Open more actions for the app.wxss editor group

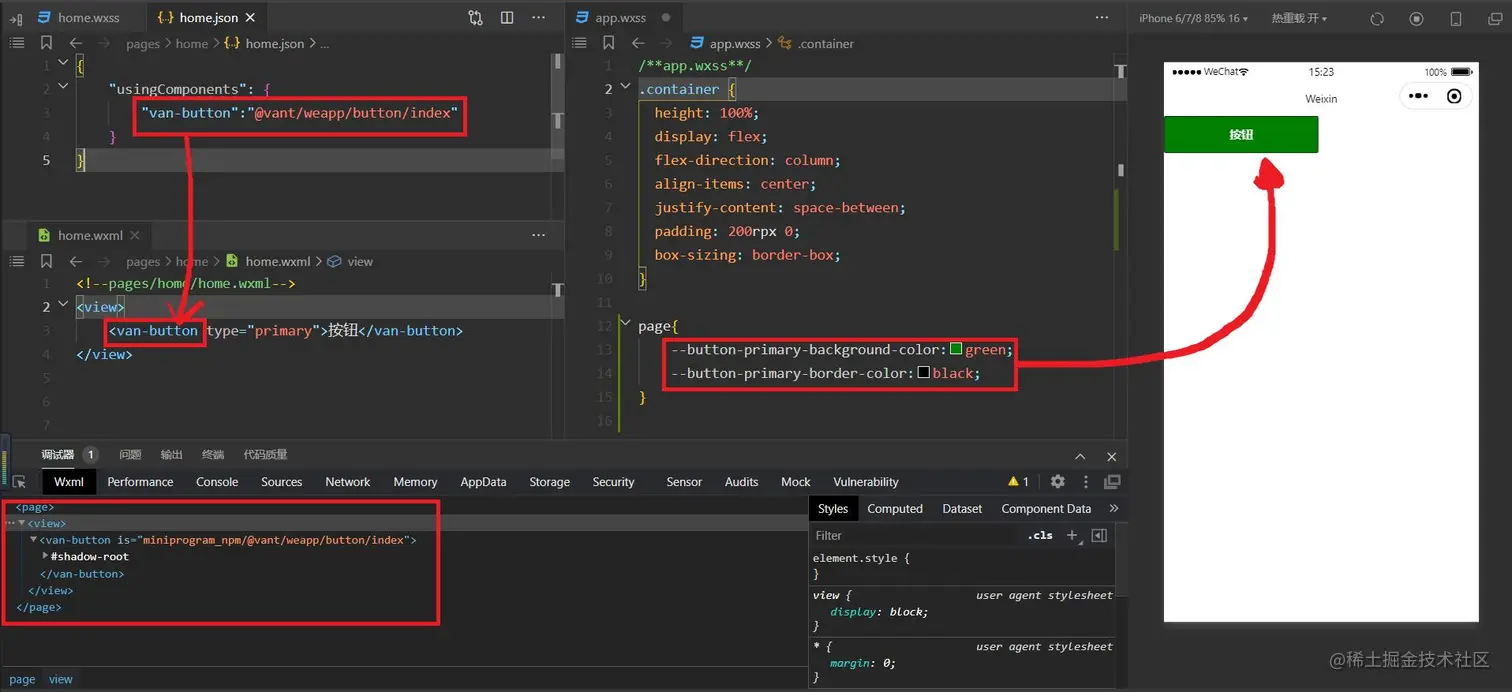point(1102,18)
